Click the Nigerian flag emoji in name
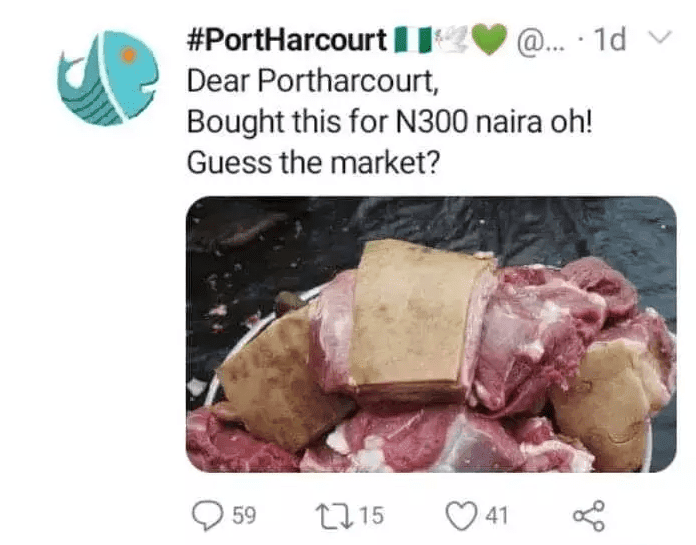Image resolution: width=696 pixels, height=545 pixels. (x=413, y=39)
